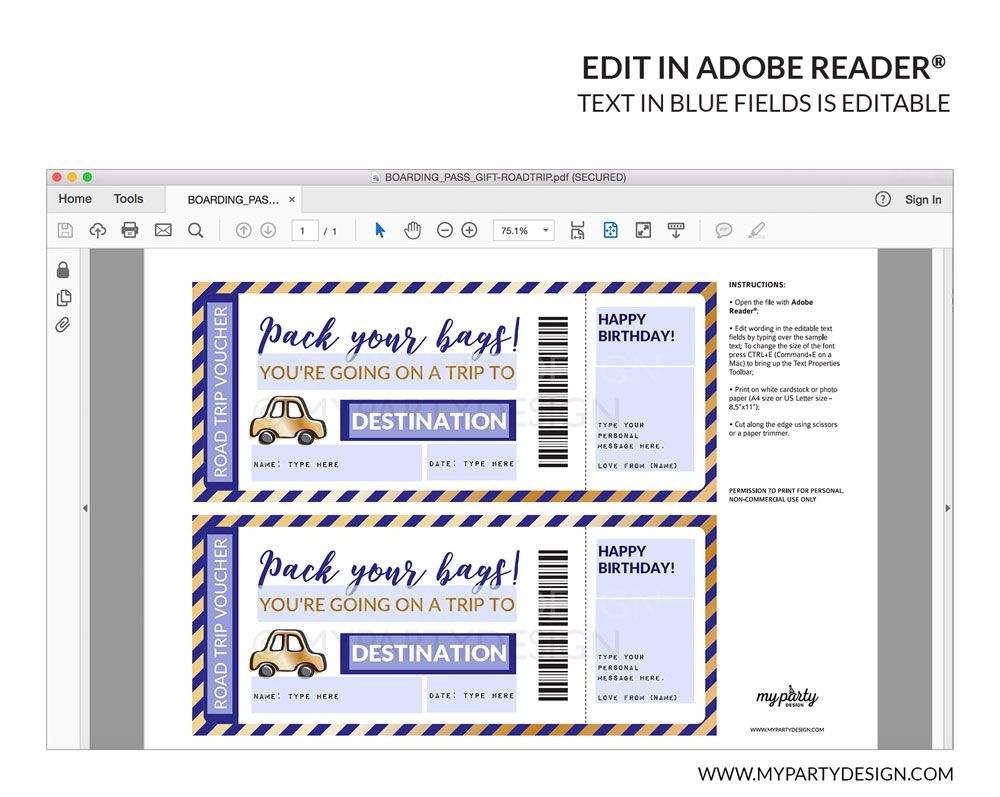1000x797 pixels.
Task: Activate the Hand pan tool
Action: coord(413,230)
